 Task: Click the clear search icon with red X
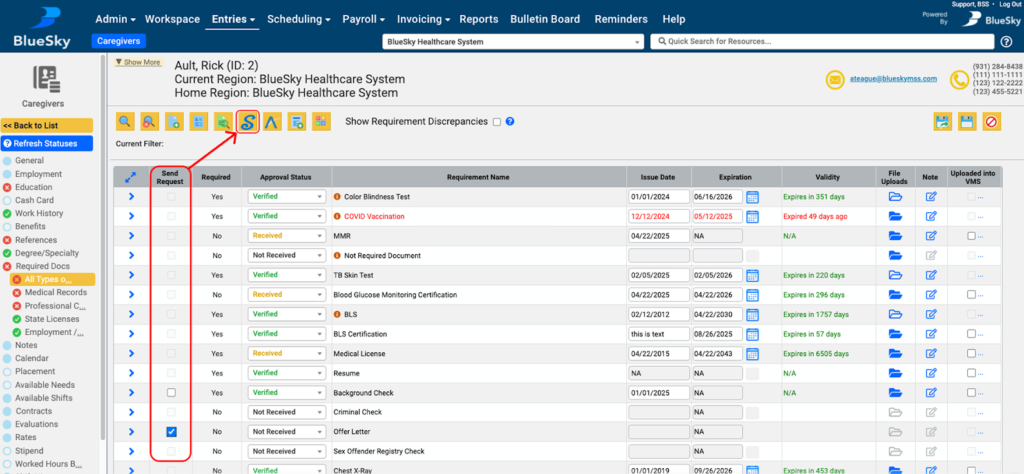click(150, 121)
